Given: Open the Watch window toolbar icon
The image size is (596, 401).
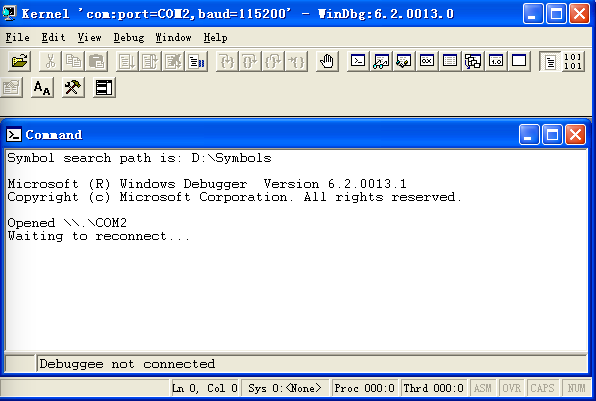Looking at the screenshot, I should [x=381, y=61].
